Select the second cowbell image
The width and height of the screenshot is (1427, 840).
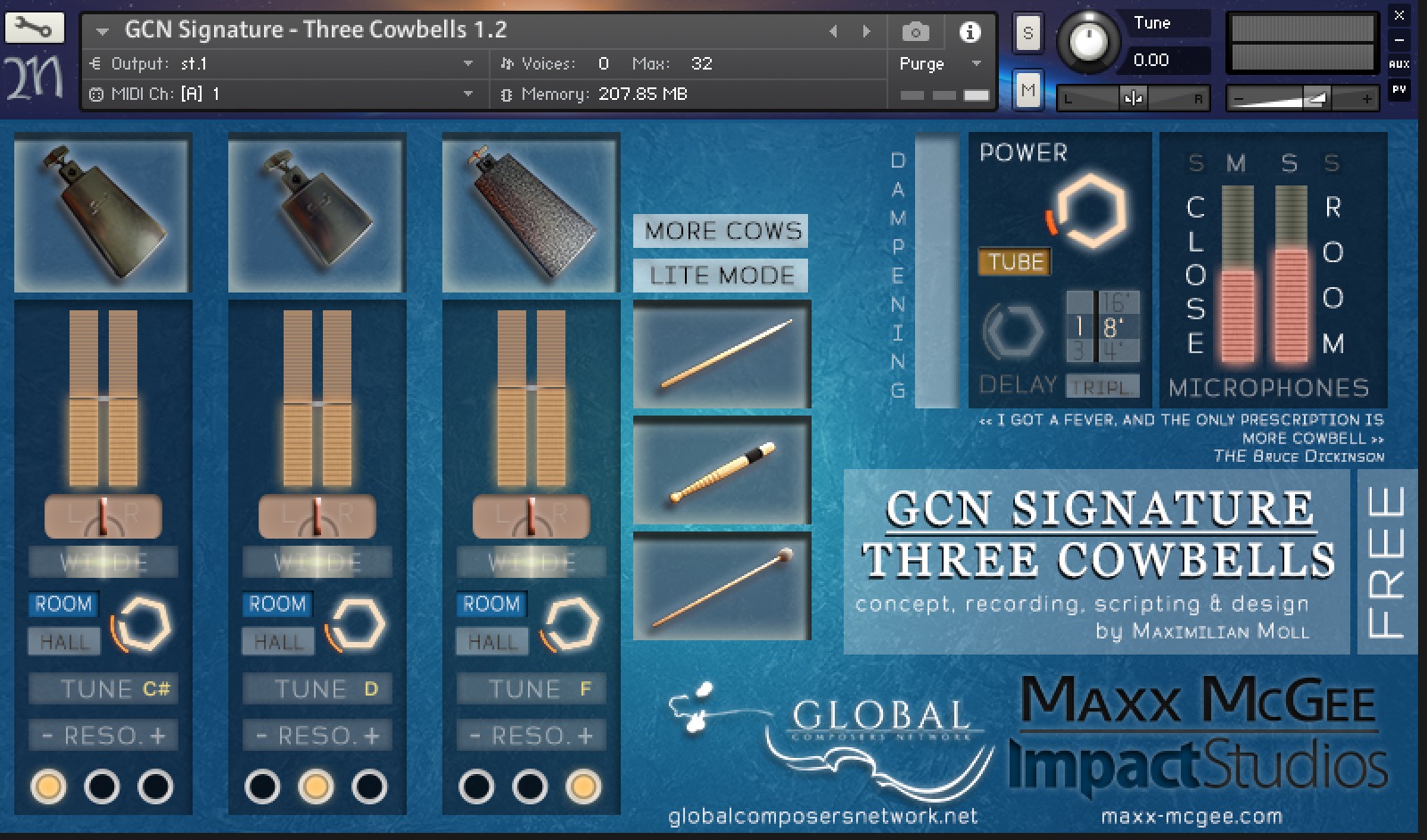pyautogui.click(x=317, y=212)
